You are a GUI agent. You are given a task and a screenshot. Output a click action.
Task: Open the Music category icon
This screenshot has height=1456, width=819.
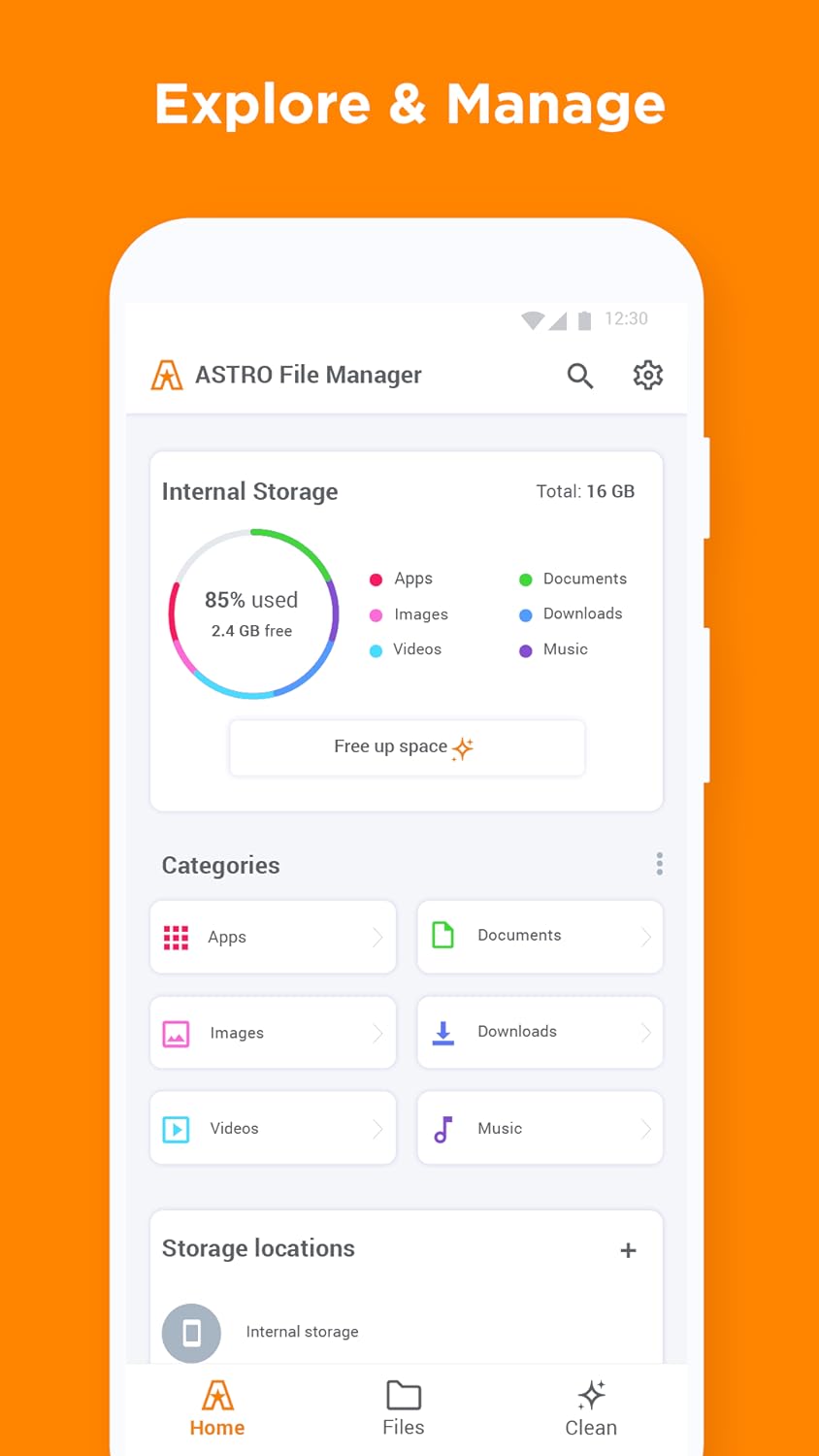tap(442, 1128)
